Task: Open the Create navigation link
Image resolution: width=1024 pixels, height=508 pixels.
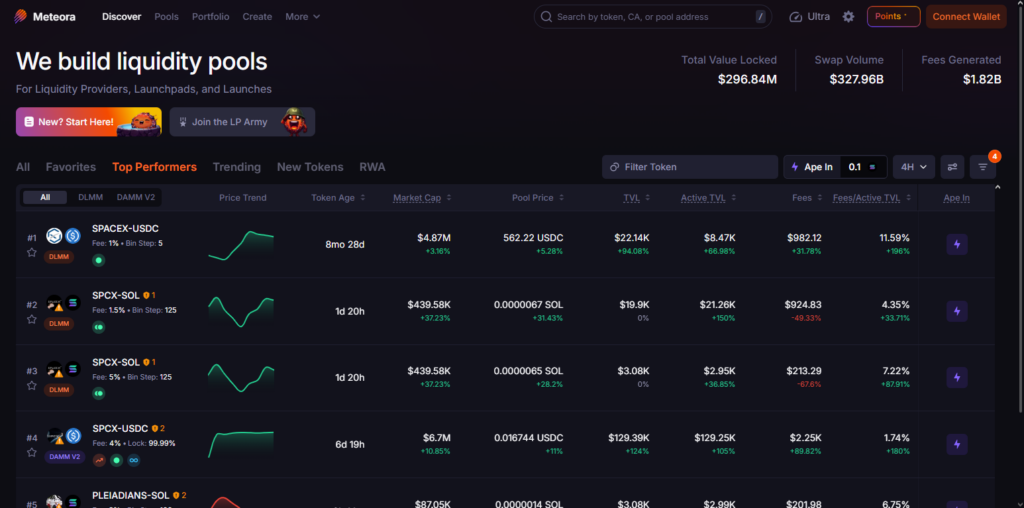Action: (257, 16)
